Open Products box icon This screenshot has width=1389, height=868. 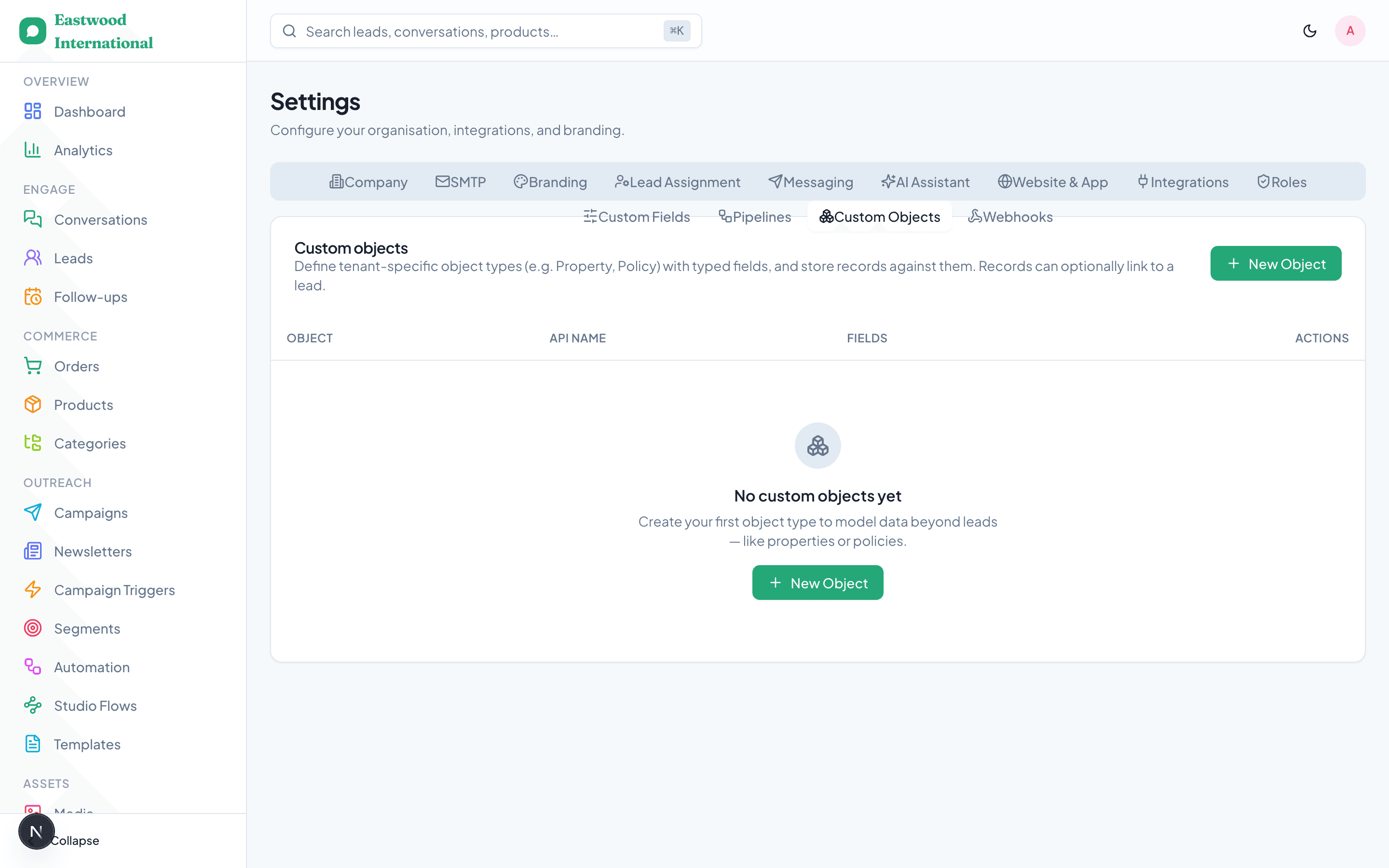click(33, 405)
